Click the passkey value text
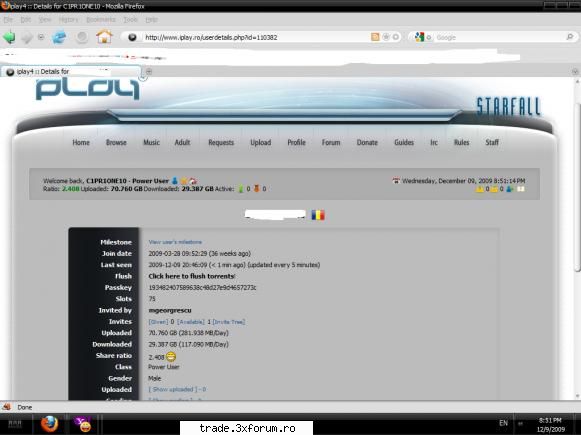 202,288
